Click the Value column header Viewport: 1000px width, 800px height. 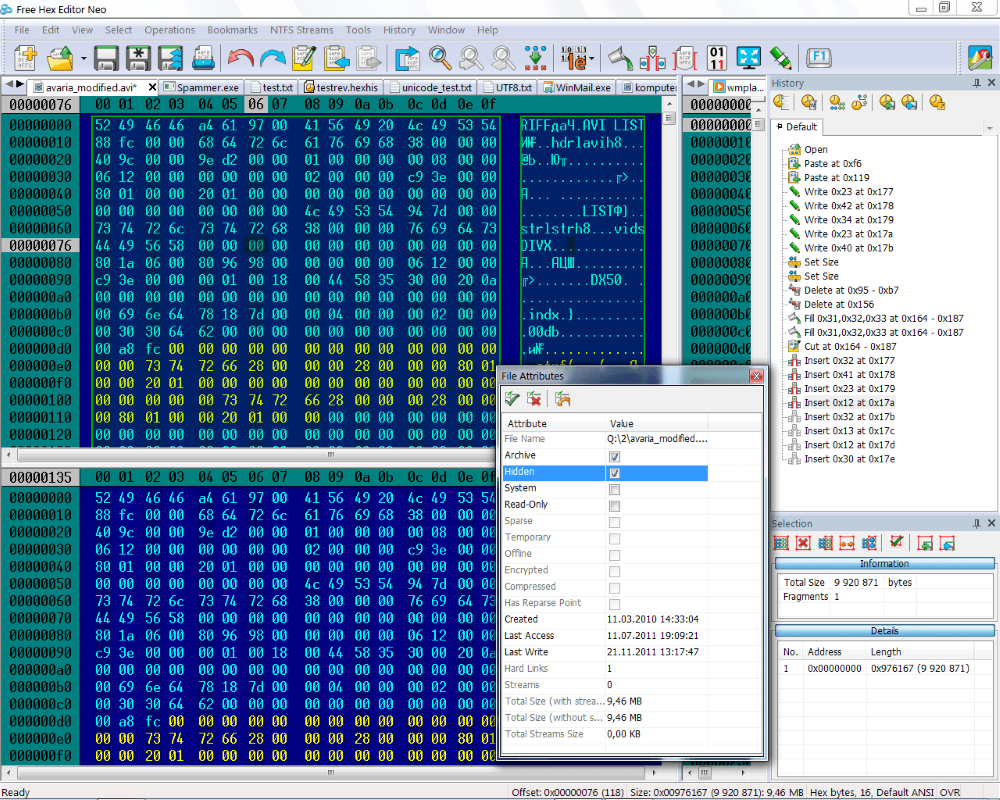[x=656, y=424]
